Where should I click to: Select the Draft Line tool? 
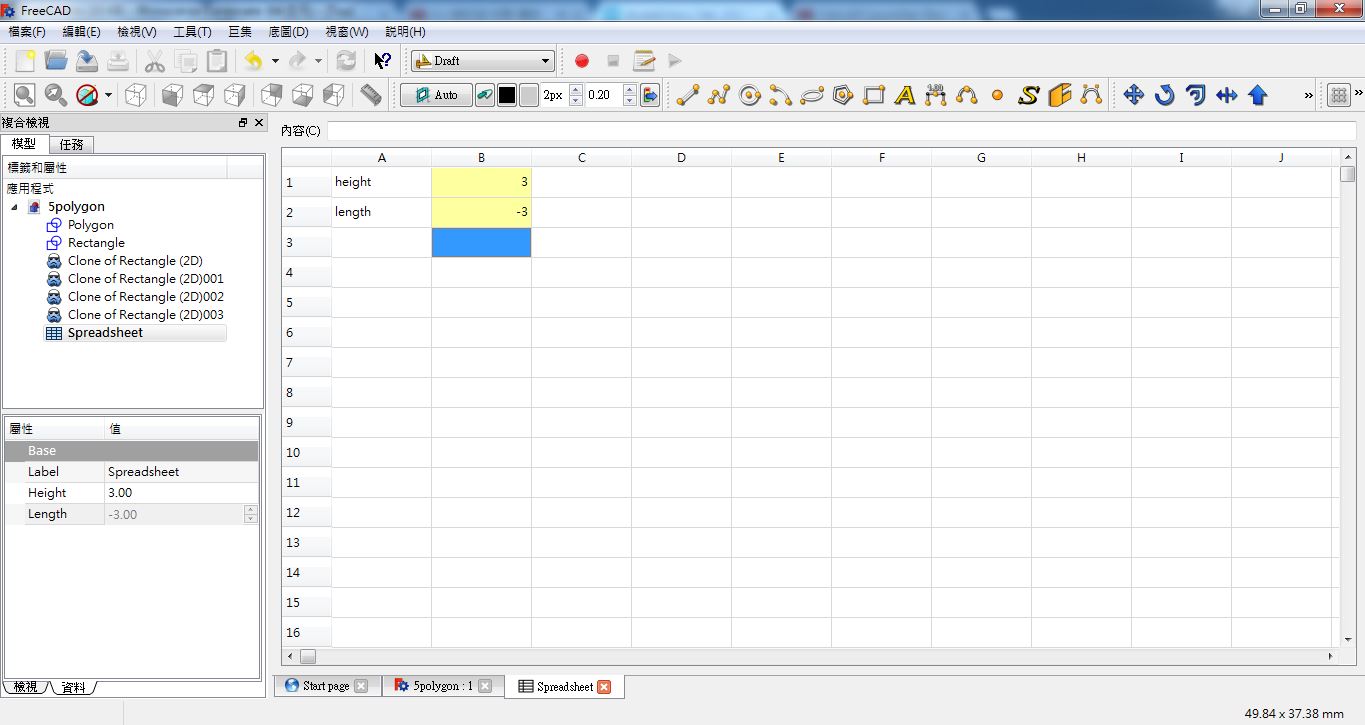(x=686, y=94)
